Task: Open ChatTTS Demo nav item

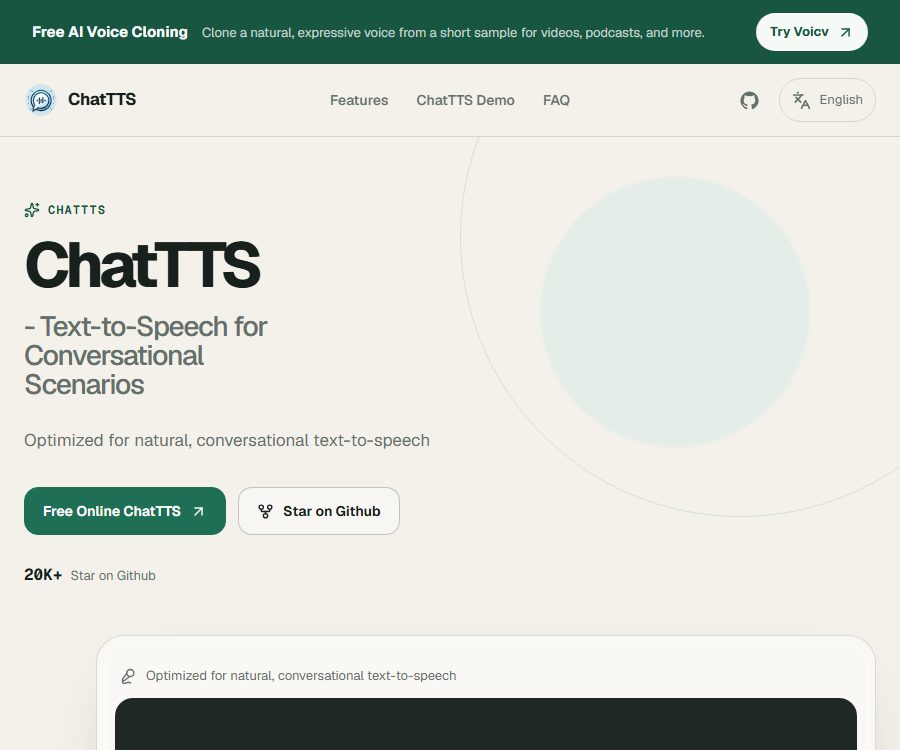Action: pyautogui.click(x=465, y=100)
